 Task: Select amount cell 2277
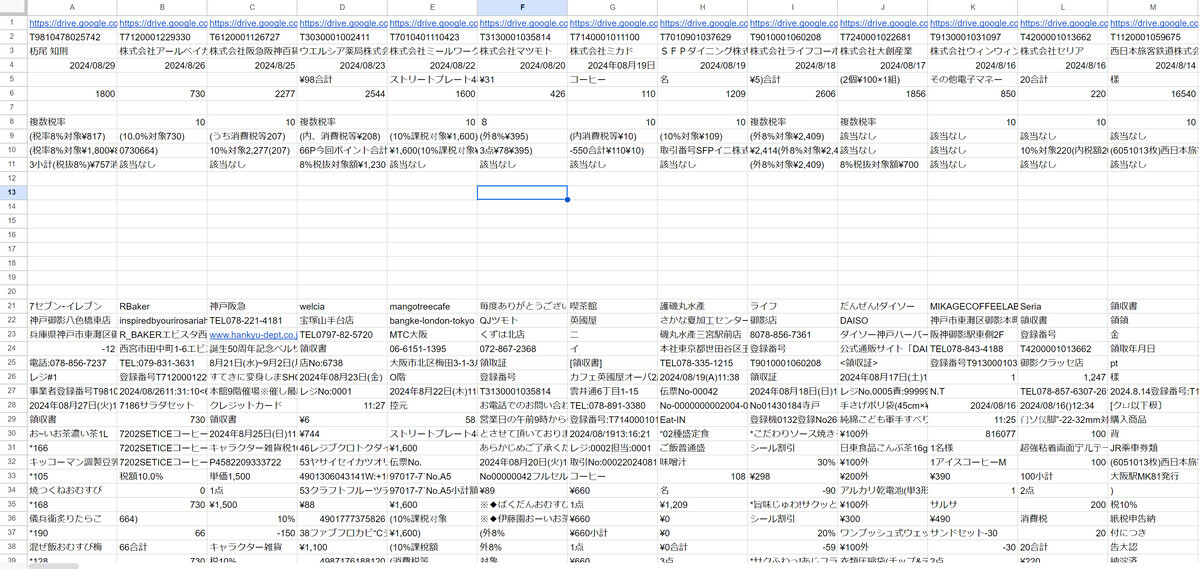click(252, 93)
